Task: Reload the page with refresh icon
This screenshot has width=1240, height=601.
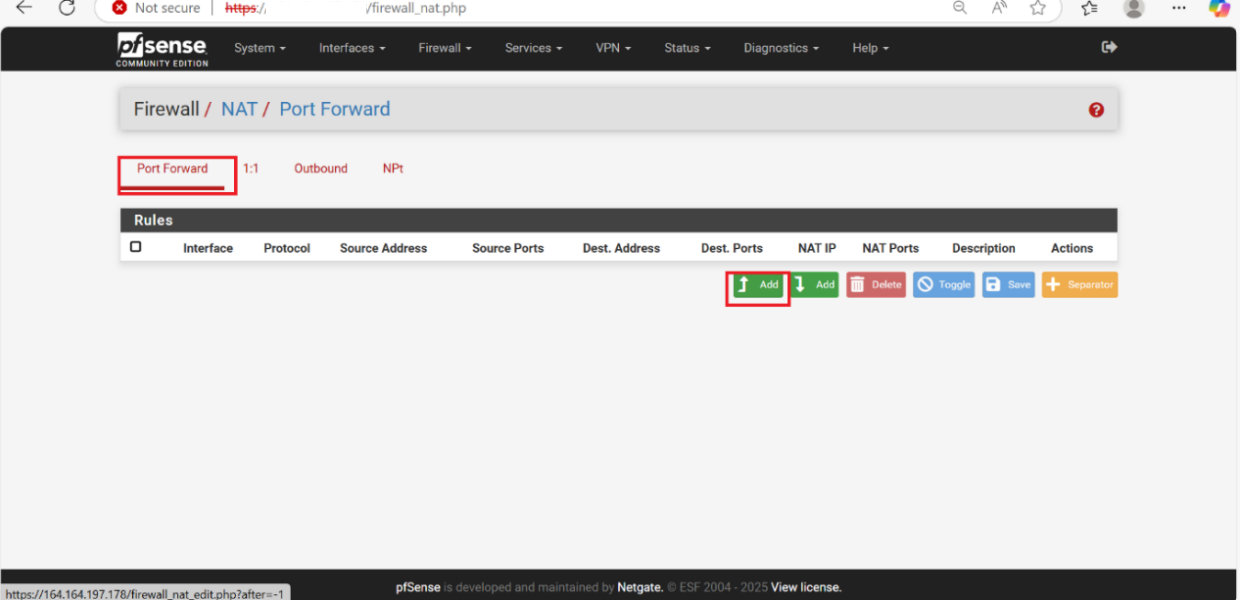Action: [x=67, y=8]
